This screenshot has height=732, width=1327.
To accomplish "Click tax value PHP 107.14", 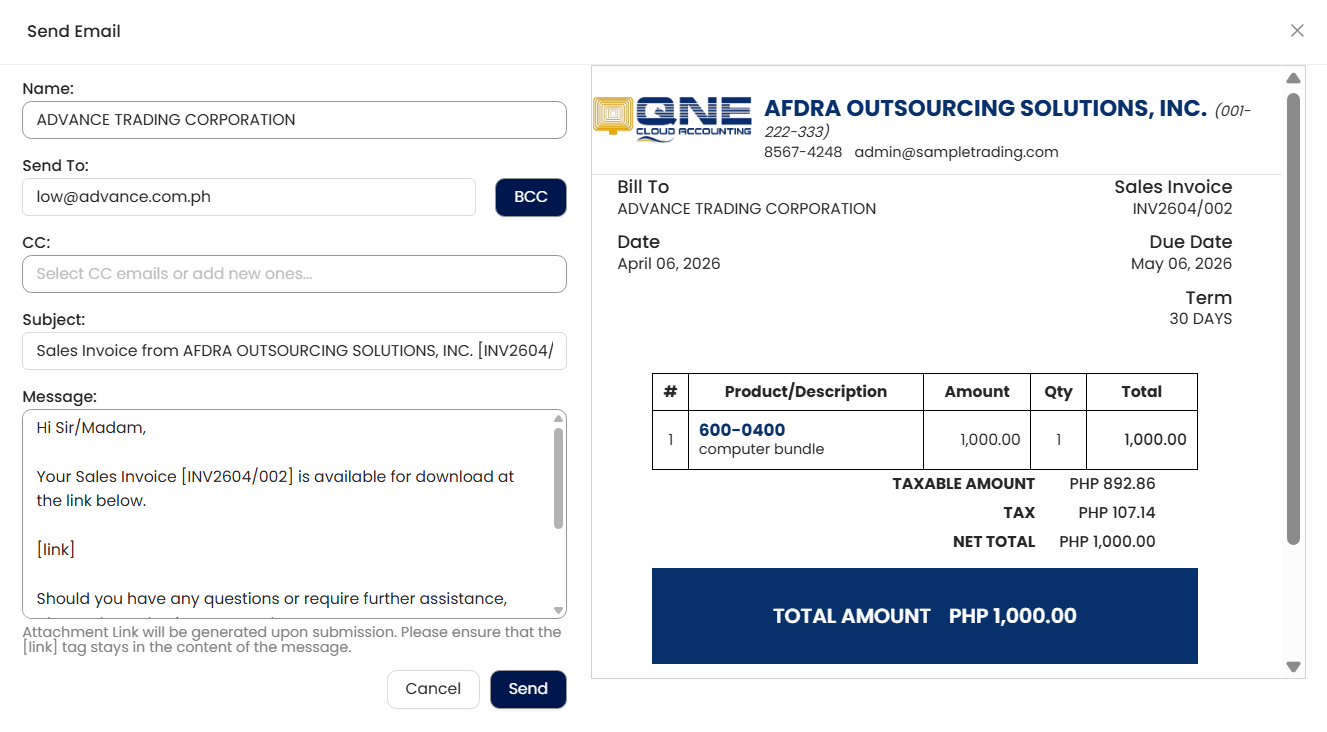I will 1117,513.
